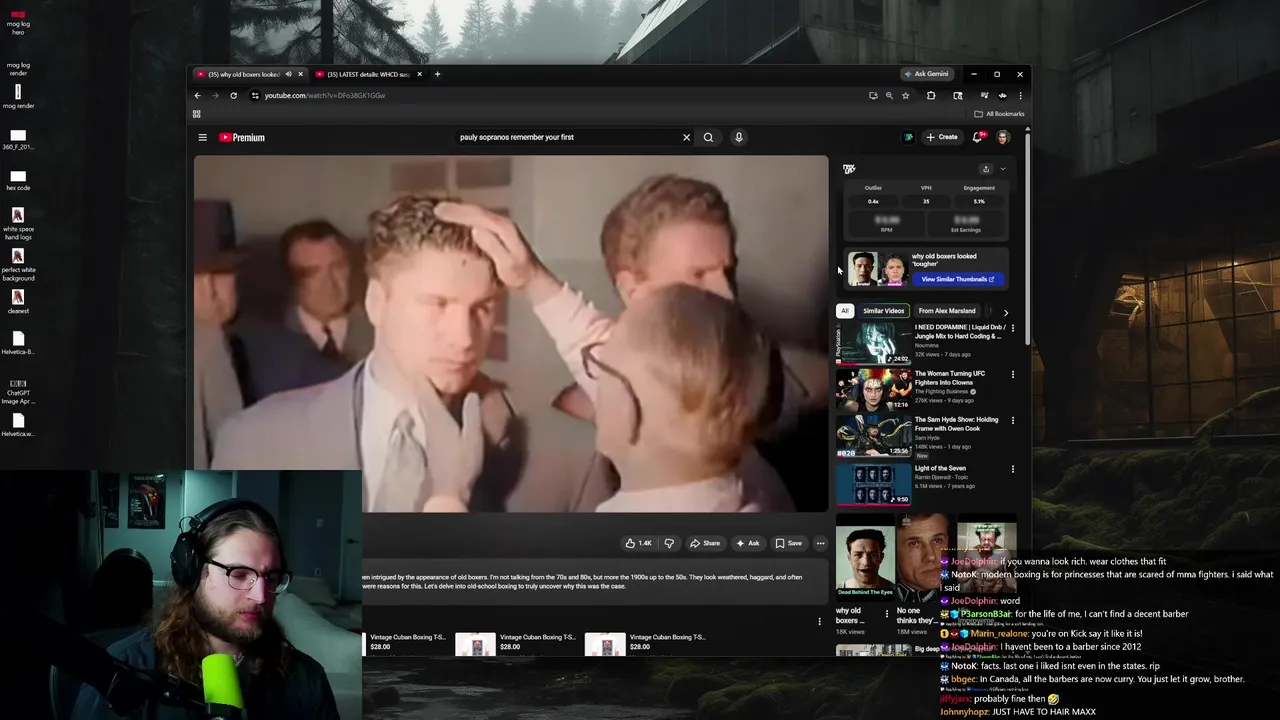Open 'The Sam Hyde Show' video thumbnail
The height and width of the screenshot is (720, 1280).
[873, 436]
